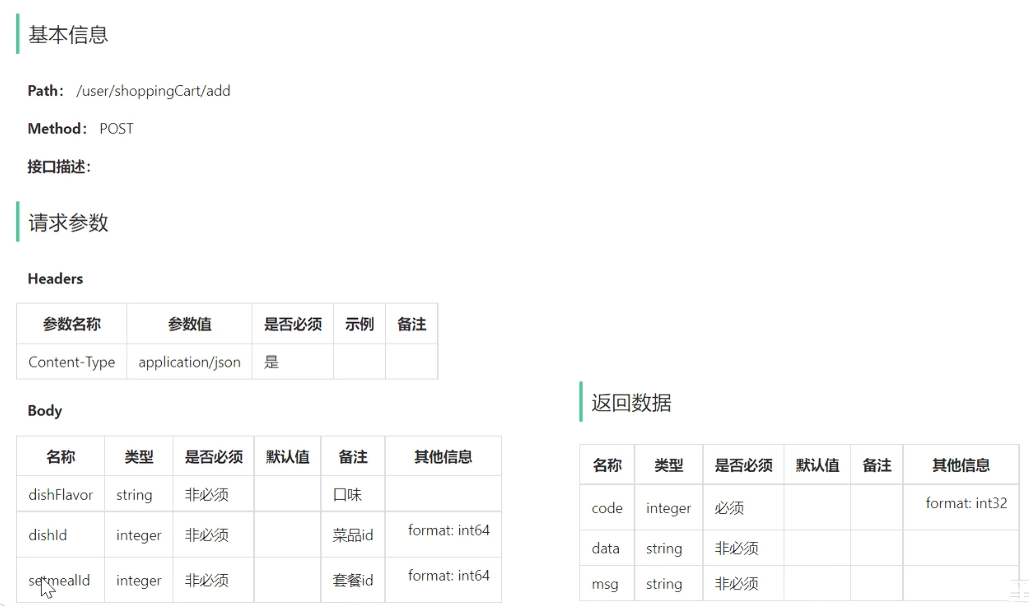Click the 套餐id remark cell

pos(352,580)
